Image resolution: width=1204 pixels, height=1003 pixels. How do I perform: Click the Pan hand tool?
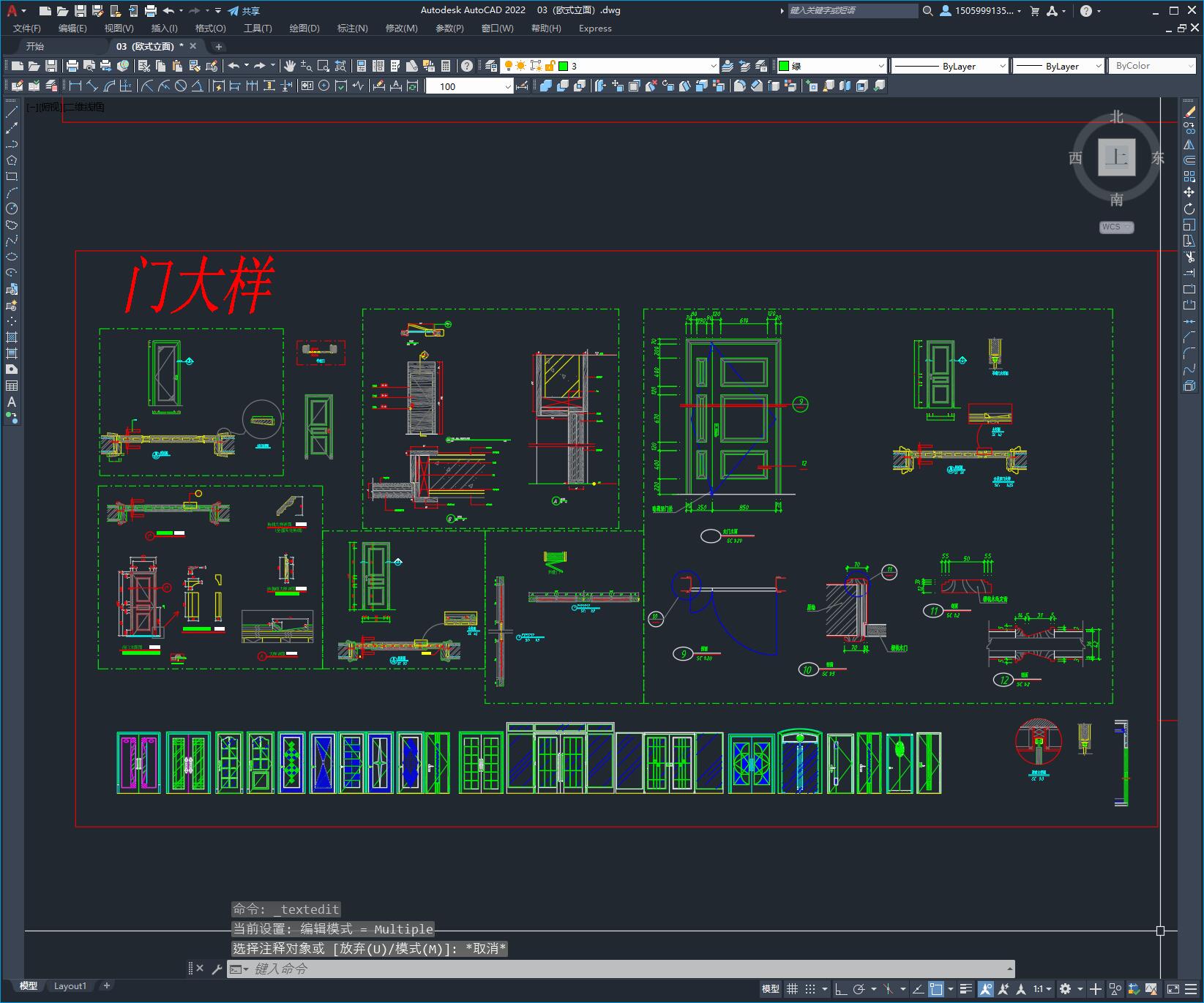[x=290, y=66]
